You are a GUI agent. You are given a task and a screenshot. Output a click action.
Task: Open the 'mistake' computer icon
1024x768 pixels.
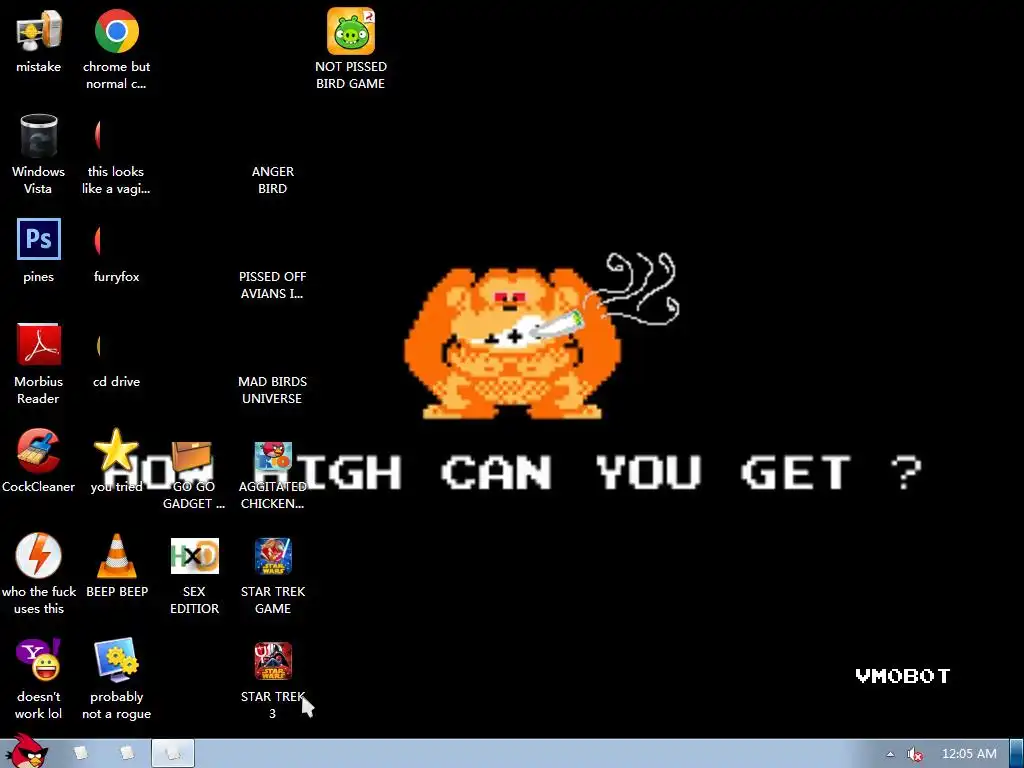tap(39, 31)
